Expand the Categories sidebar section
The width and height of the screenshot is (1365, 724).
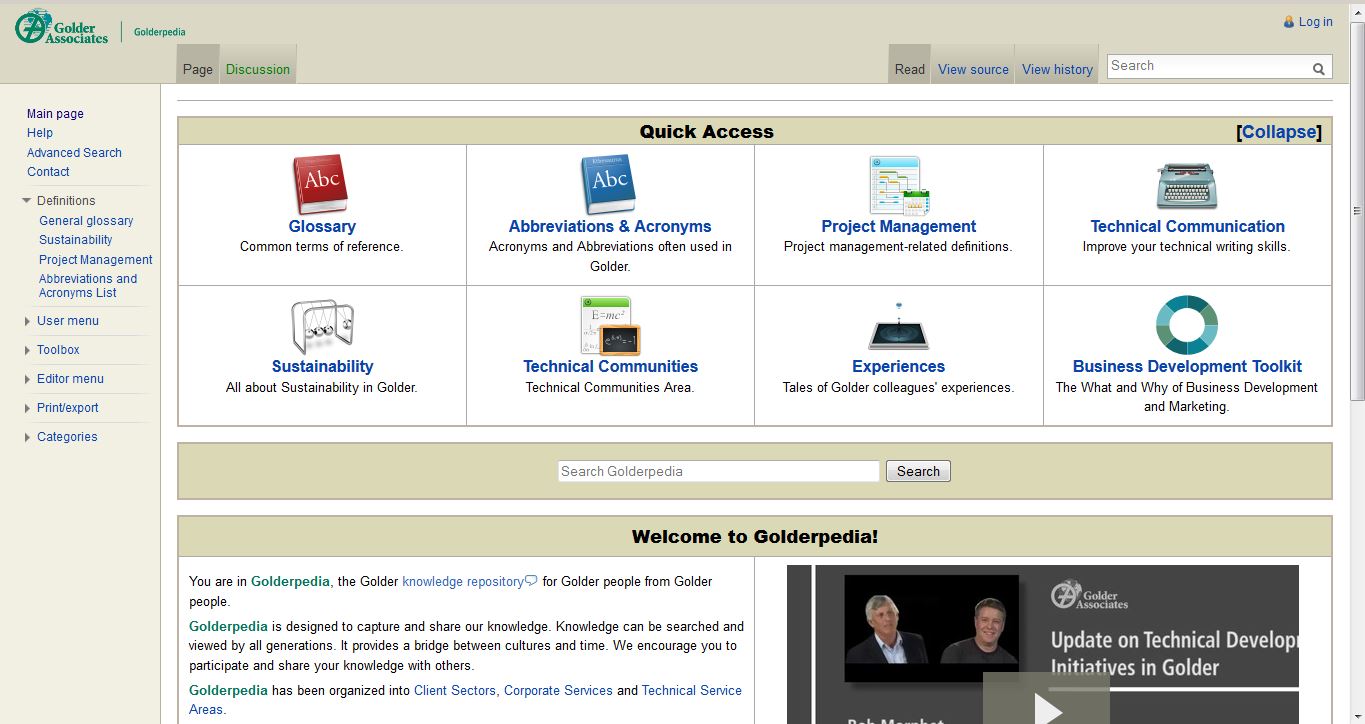pyautogui.click(x=67, y=437)
